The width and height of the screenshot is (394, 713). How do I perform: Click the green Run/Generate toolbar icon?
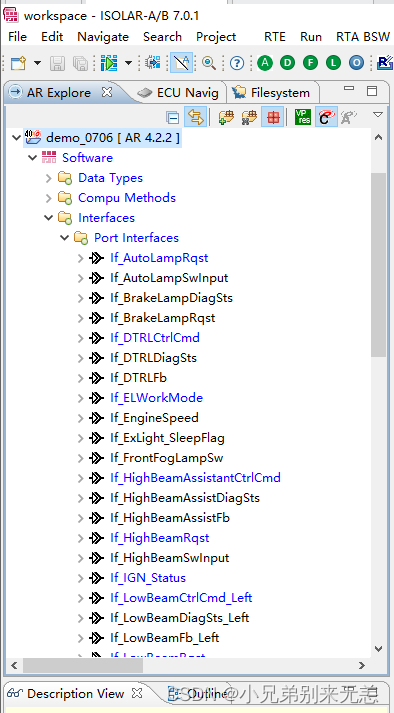pos(109,63)
